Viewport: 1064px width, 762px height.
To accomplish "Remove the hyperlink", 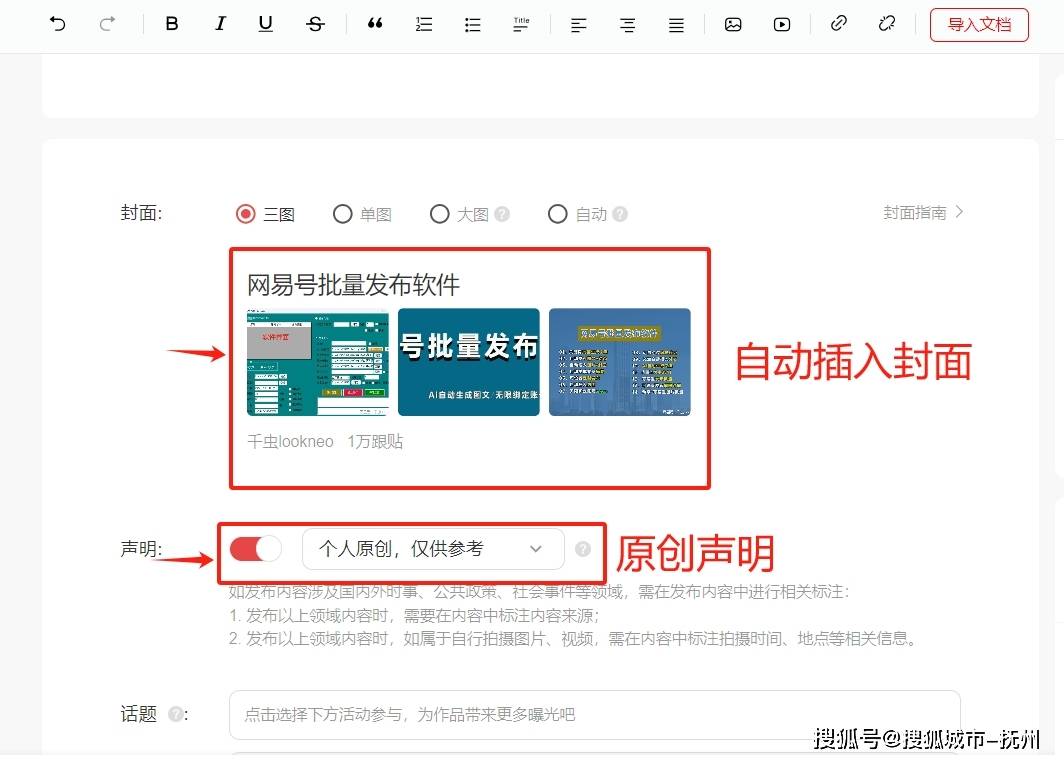I will tap(887, 24).
